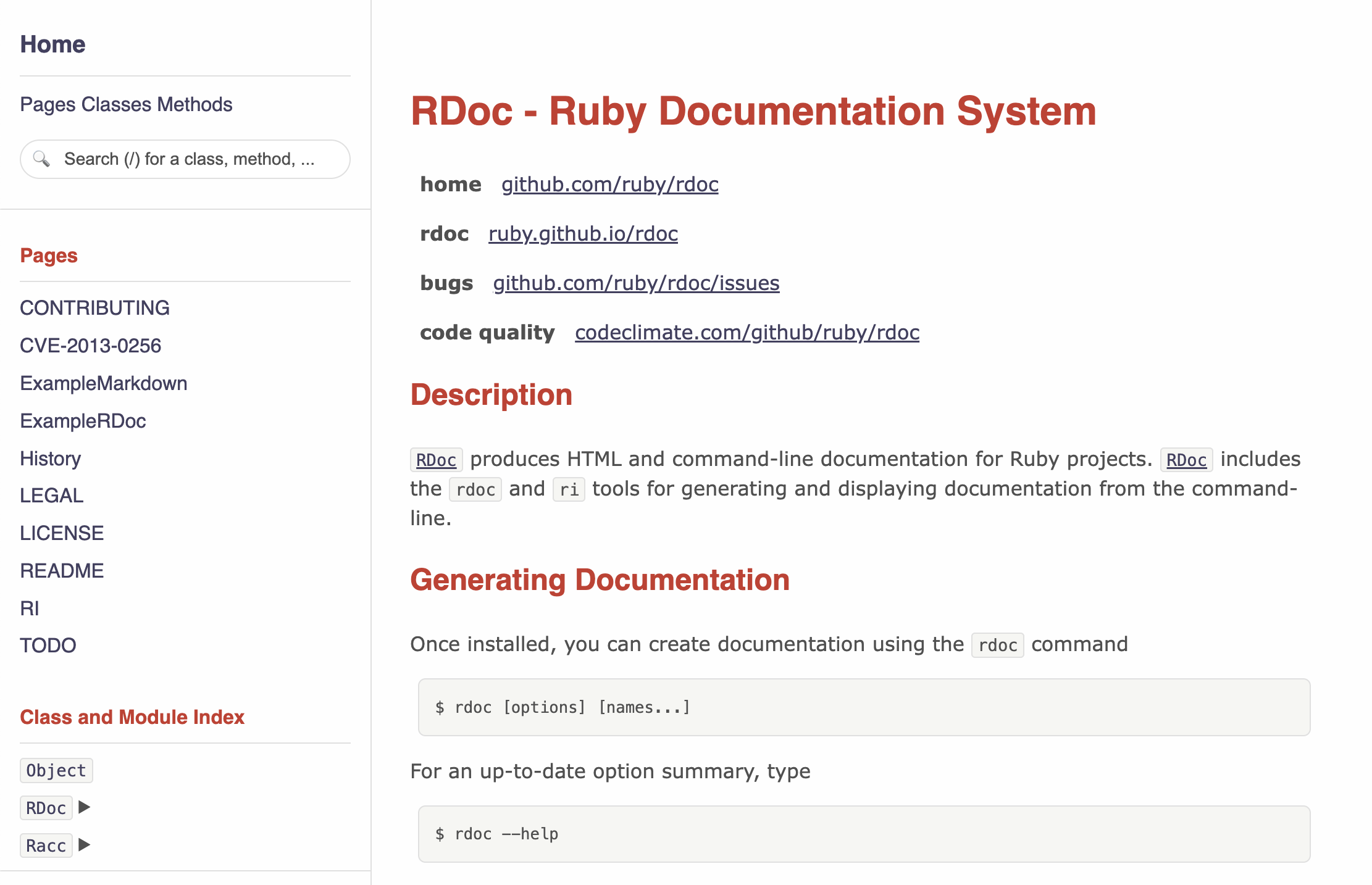
Task: Click the 'Class and Module Index' heading
Action: tap(132, 717)
